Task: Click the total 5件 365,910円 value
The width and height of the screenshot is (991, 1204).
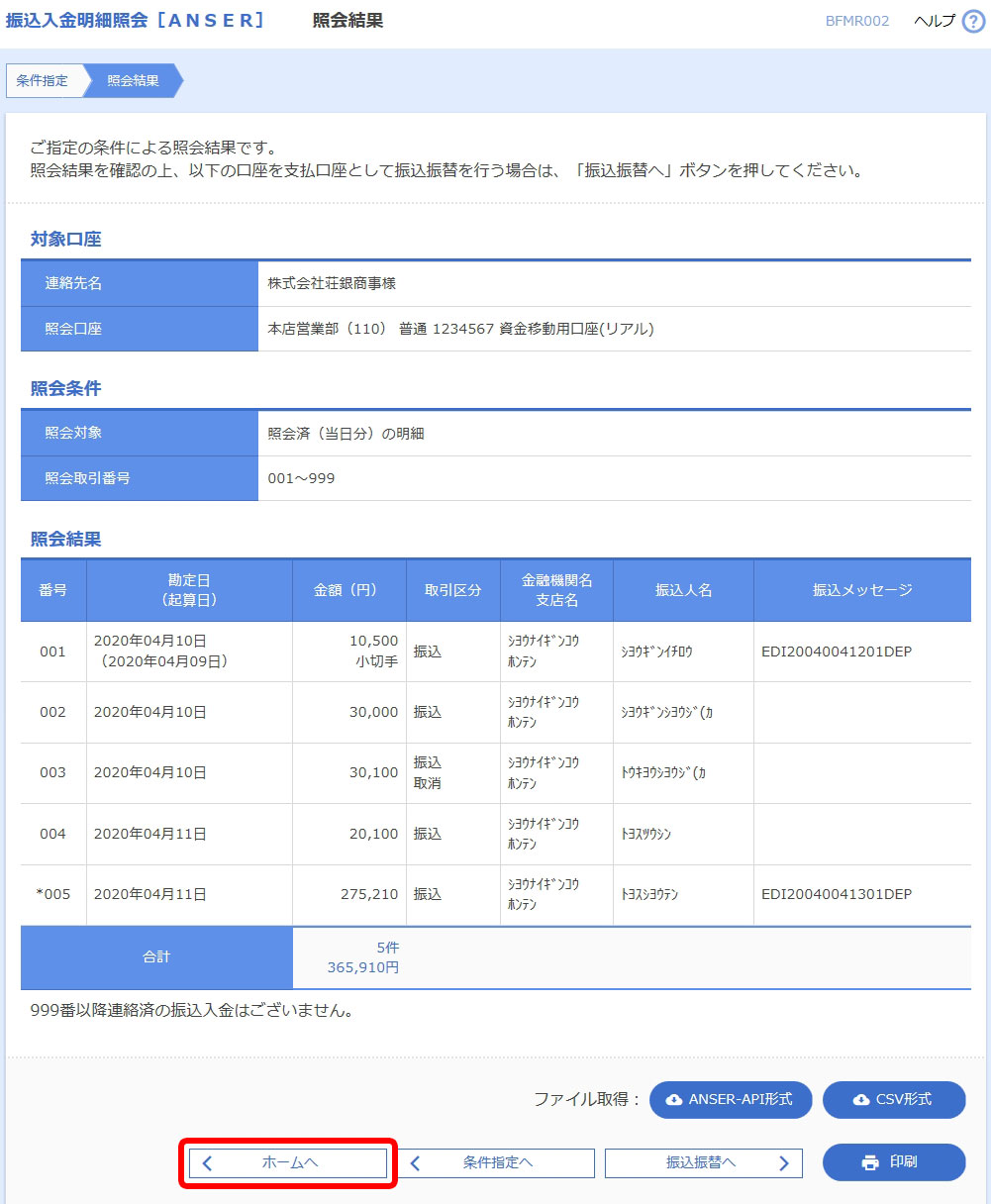Action: pos(363,957)
